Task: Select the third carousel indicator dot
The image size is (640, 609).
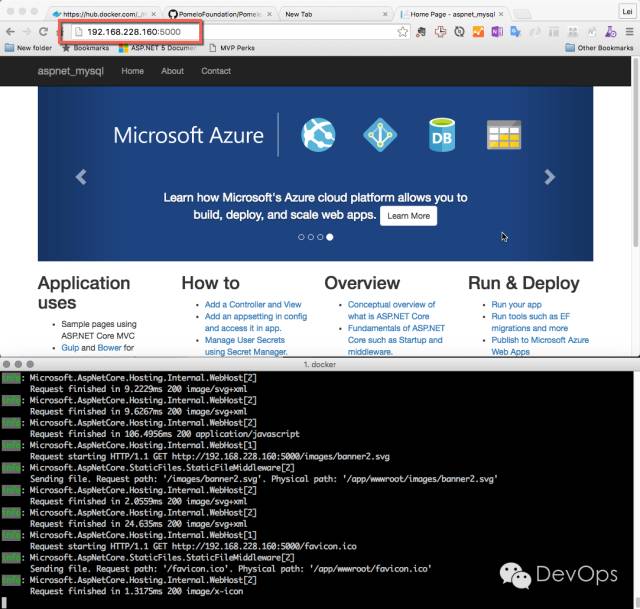Action: click(x=320, y=237)
